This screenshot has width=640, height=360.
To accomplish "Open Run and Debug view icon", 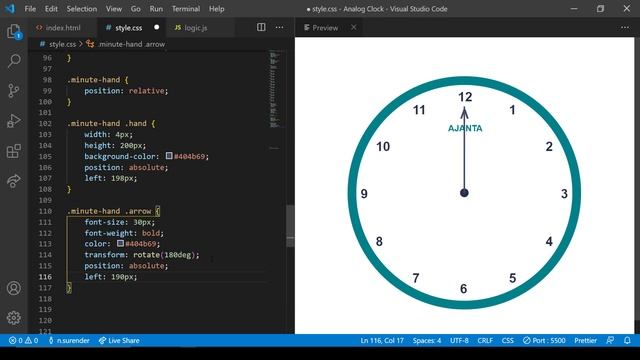I will pos(13,121).
